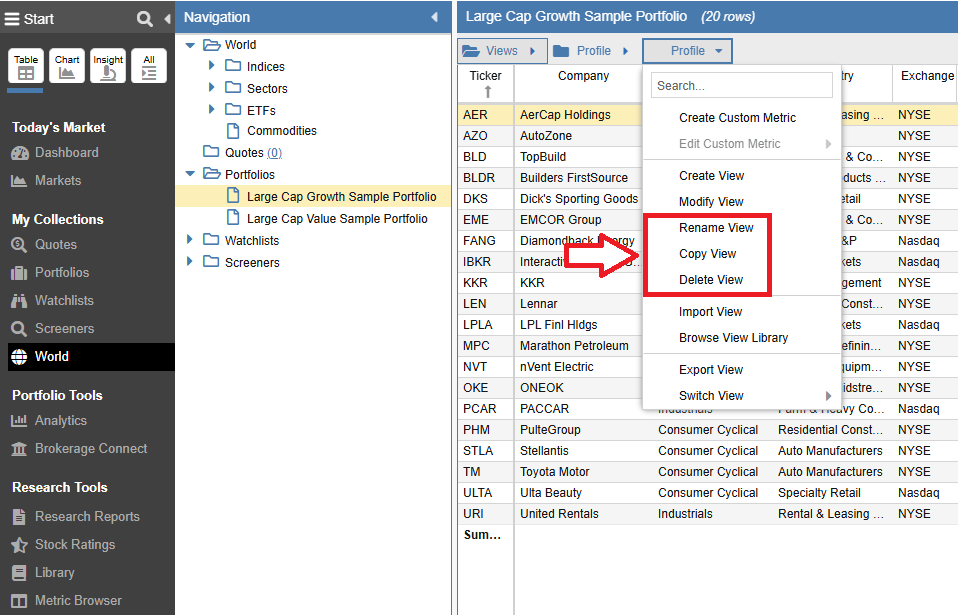Open Markets in the sidebar
Viewport: 962px width, 616px height.
(47, 181)
